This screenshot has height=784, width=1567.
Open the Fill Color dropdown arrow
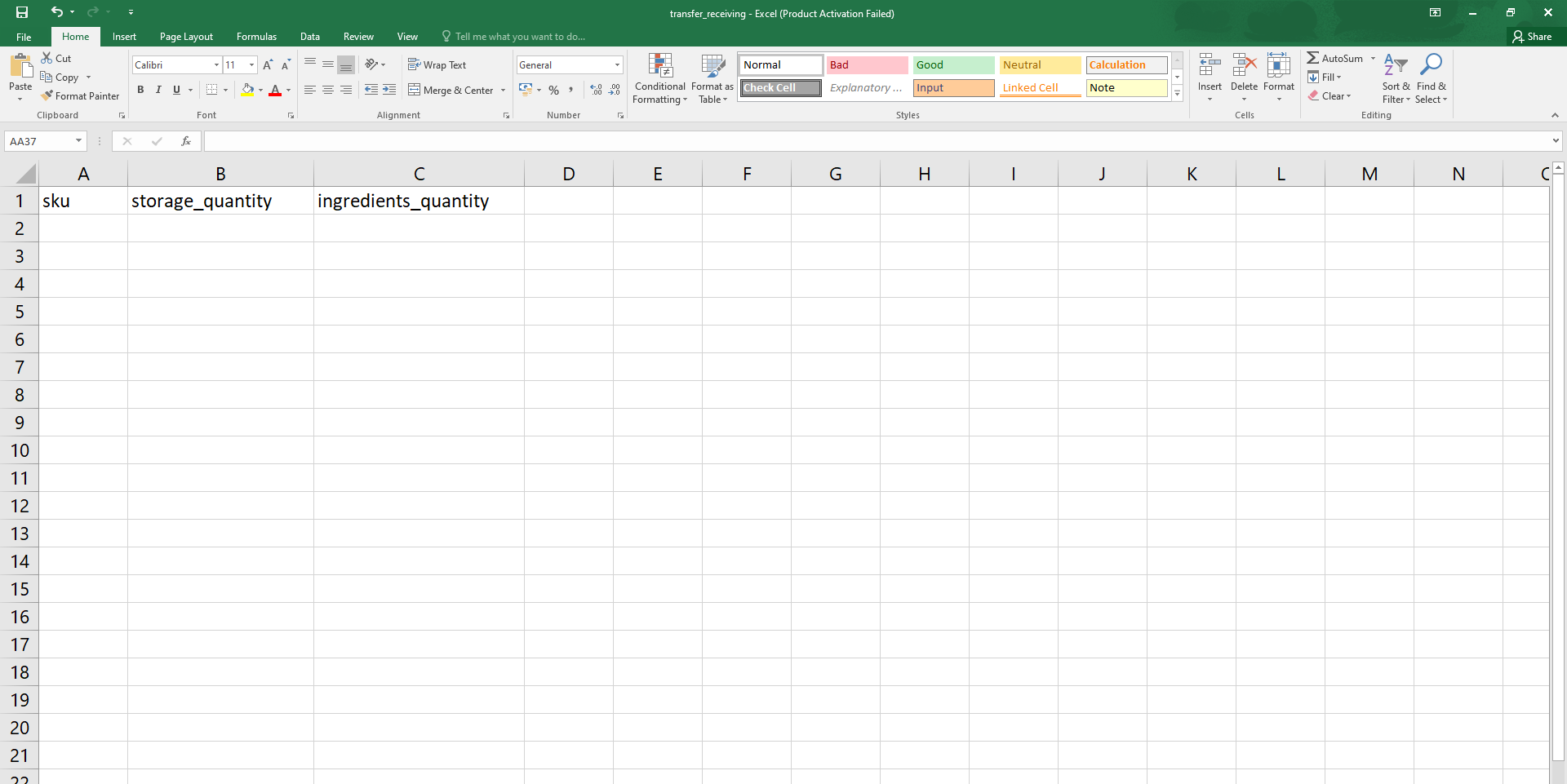click(x=260, y=90)
